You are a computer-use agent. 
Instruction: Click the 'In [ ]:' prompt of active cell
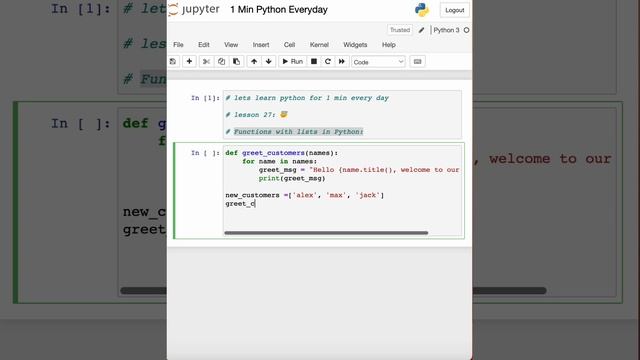tap(205, 153)
